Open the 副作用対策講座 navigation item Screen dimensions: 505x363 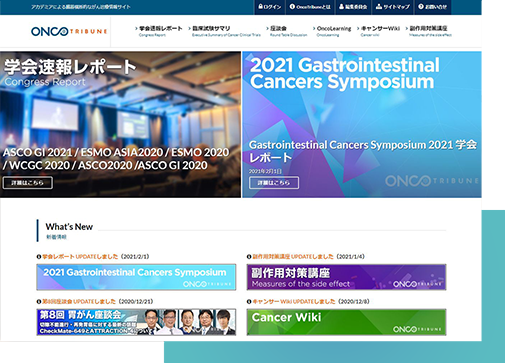(428, 31)
